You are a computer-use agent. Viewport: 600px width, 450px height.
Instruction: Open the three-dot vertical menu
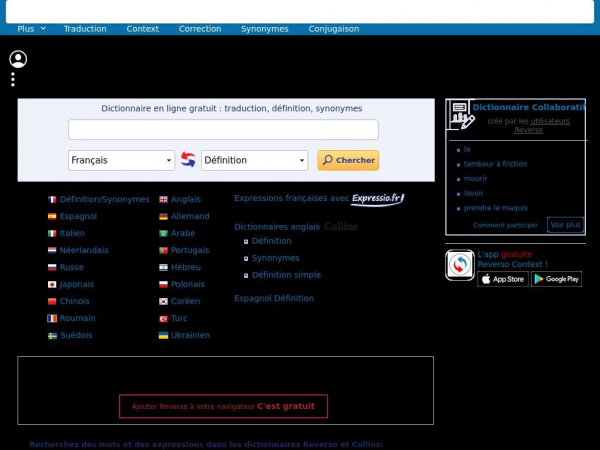(13, 80)
